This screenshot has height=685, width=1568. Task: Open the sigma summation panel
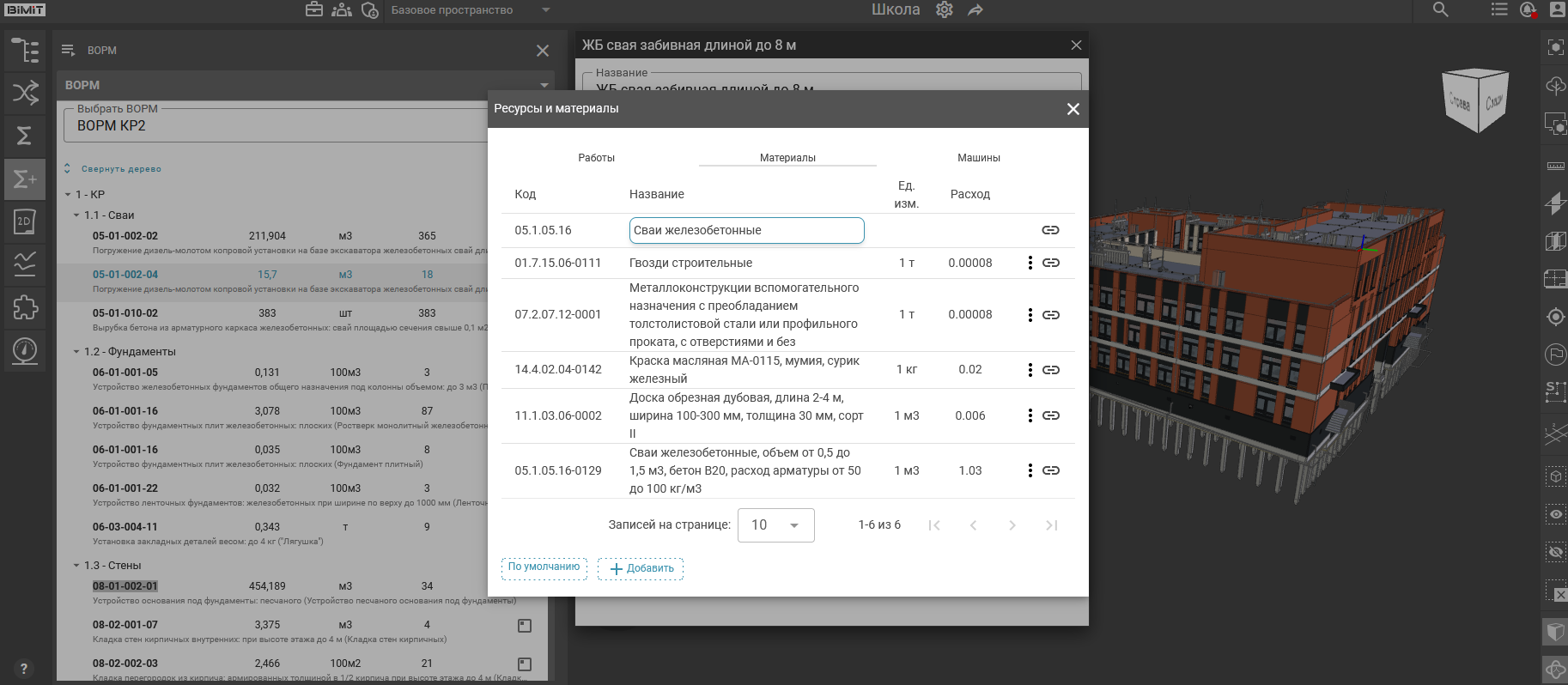25,136
